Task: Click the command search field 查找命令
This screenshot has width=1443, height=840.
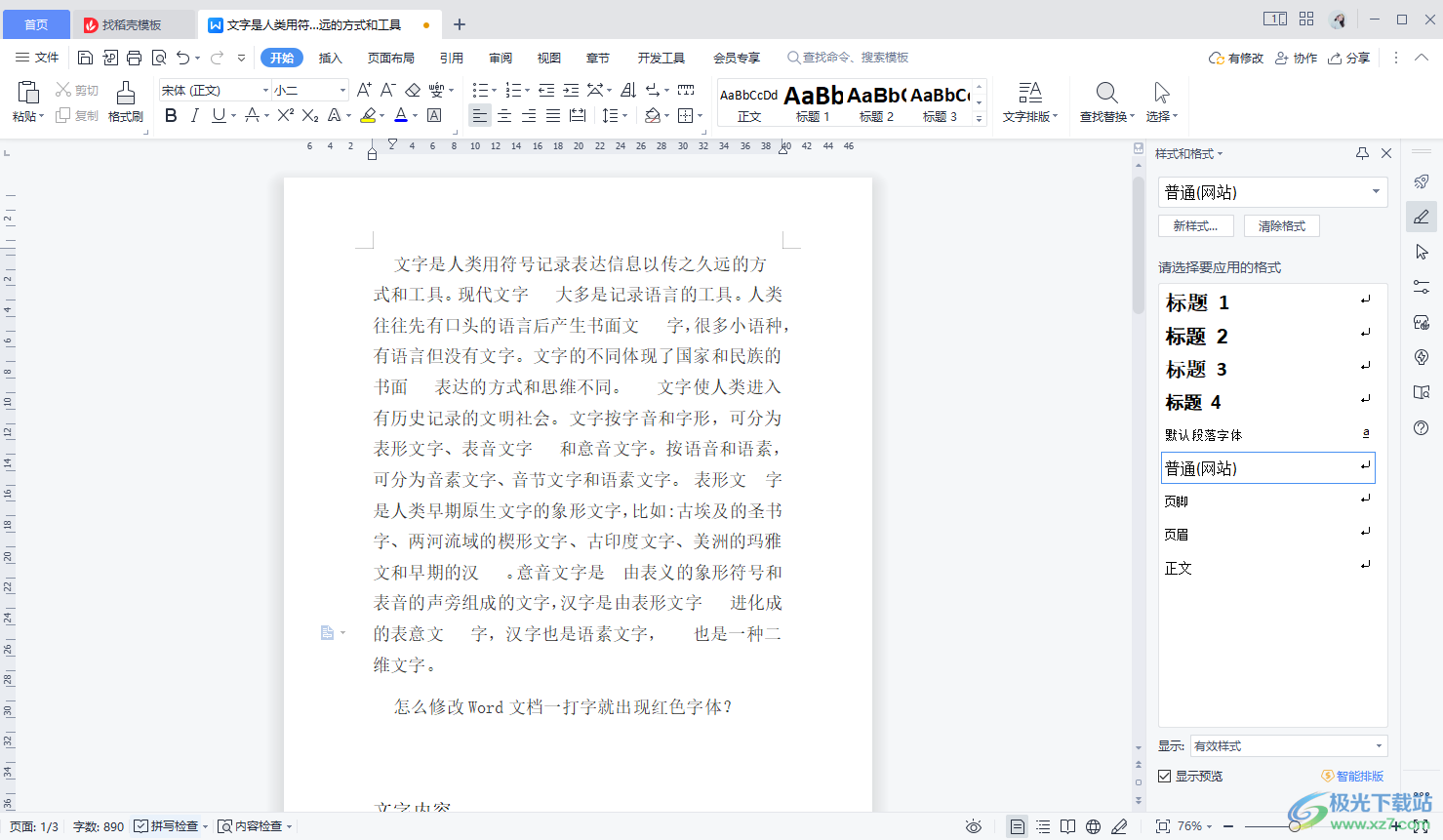Action: pos(849,58)
